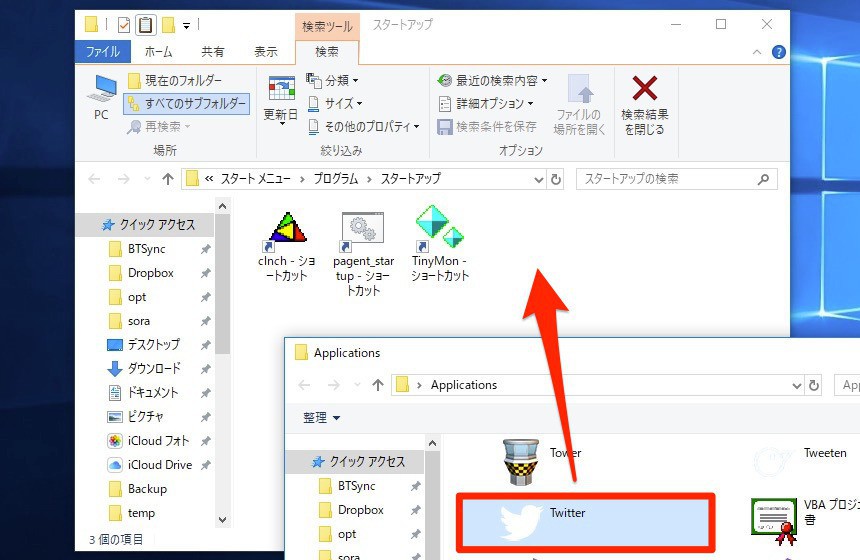Click the properties checkmark quick access icon
Viewport: 860px width, 560px height.
[125, 25]
